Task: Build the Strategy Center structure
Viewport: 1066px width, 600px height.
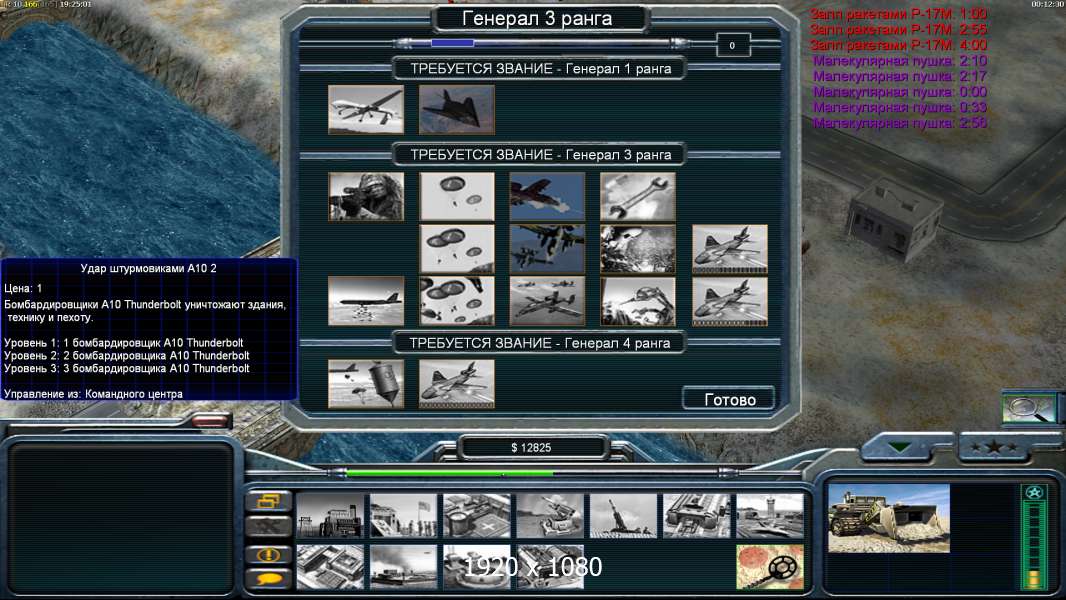Action: point(330,567)
